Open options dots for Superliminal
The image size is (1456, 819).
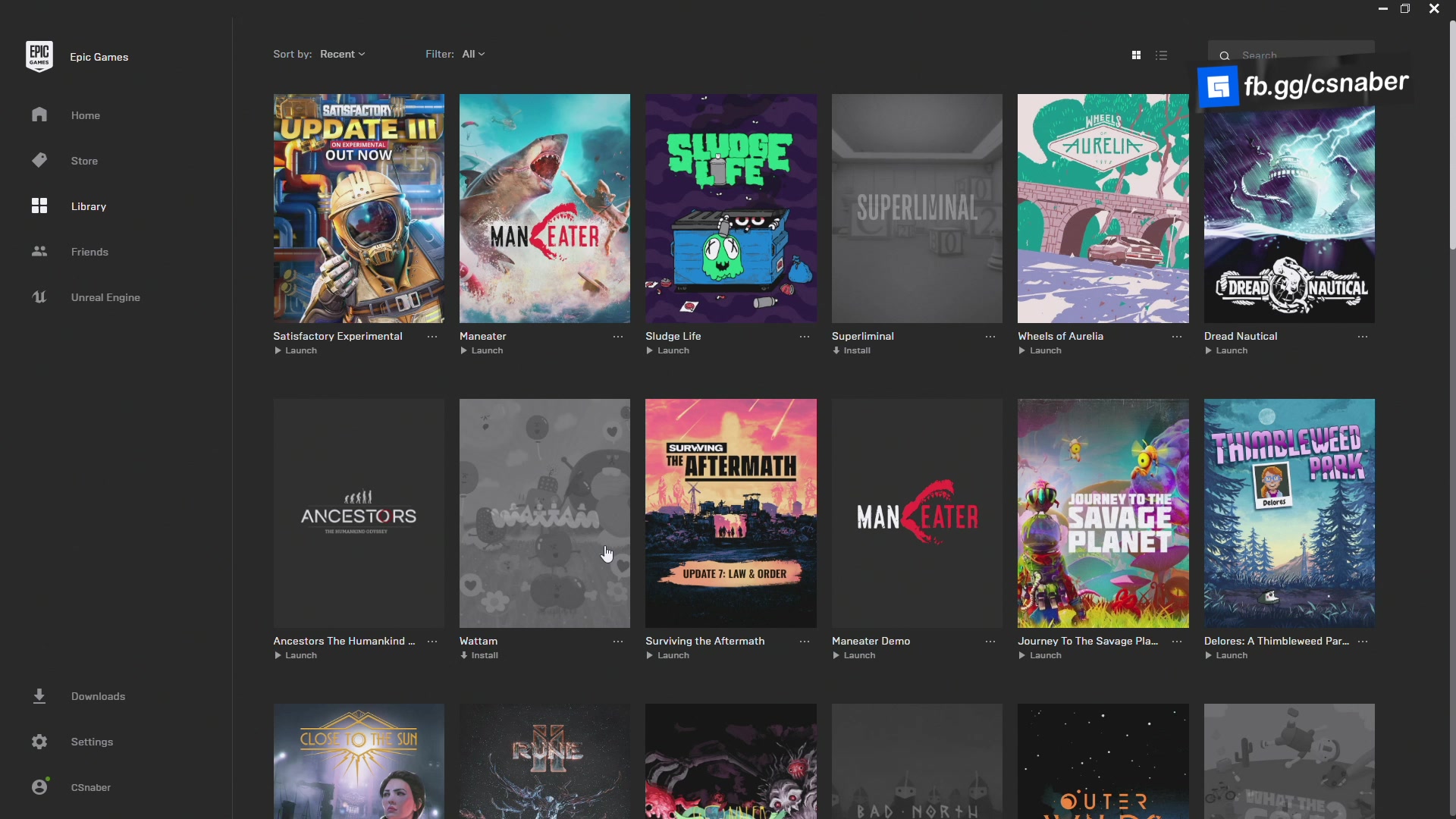(x=990, y=337)
